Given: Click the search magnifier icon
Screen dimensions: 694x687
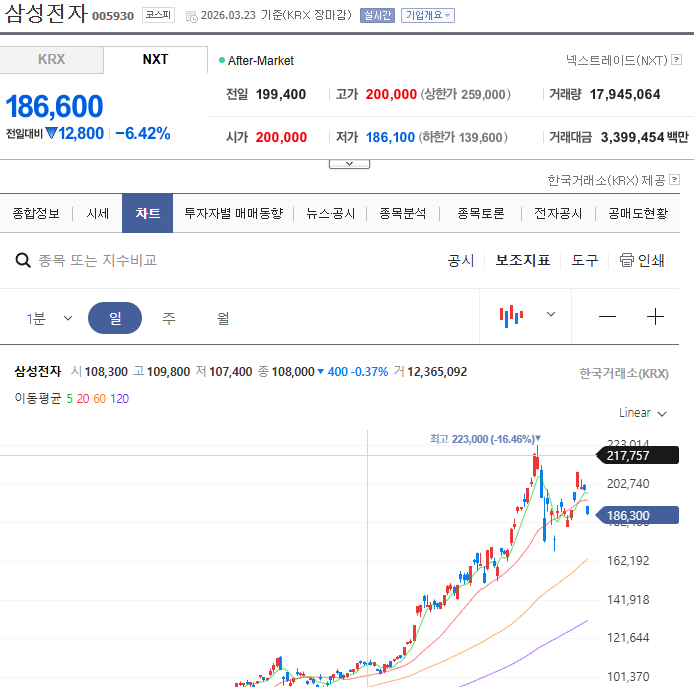Looking at the screenshot, I should point(23,260).
